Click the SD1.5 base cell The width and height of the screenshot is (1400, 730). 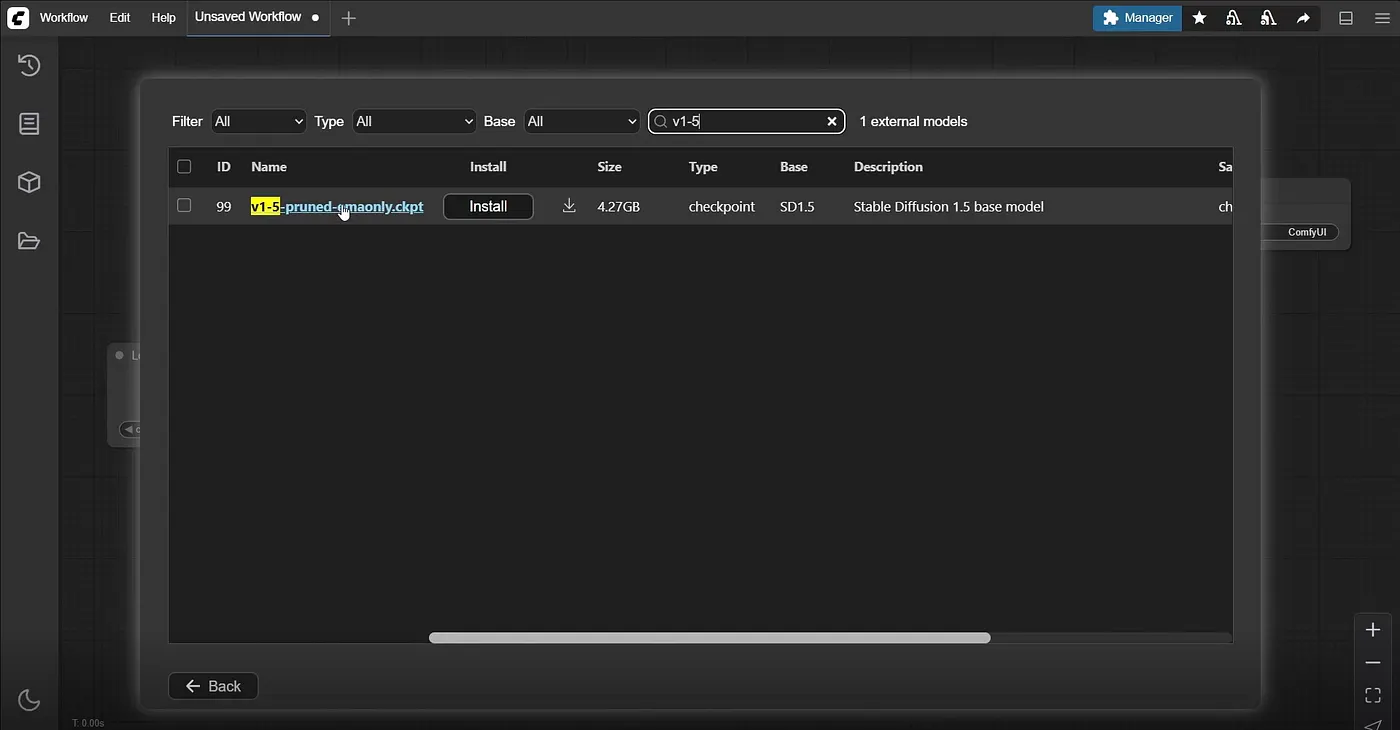[797, 207]
